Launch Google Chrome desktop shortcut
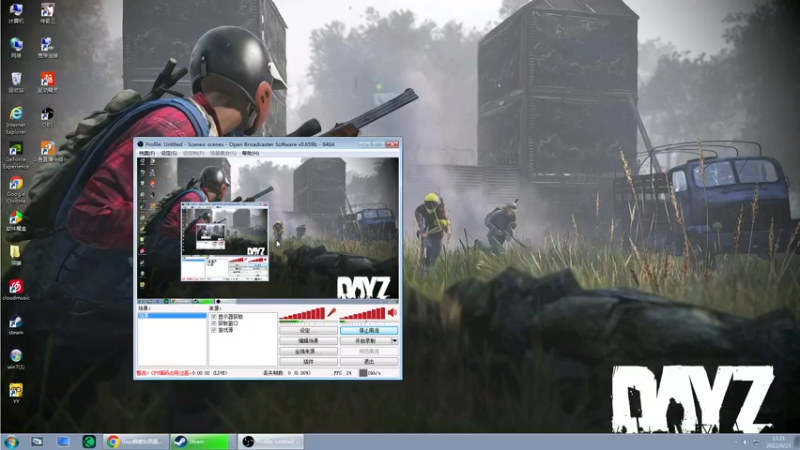 (16, 190)
